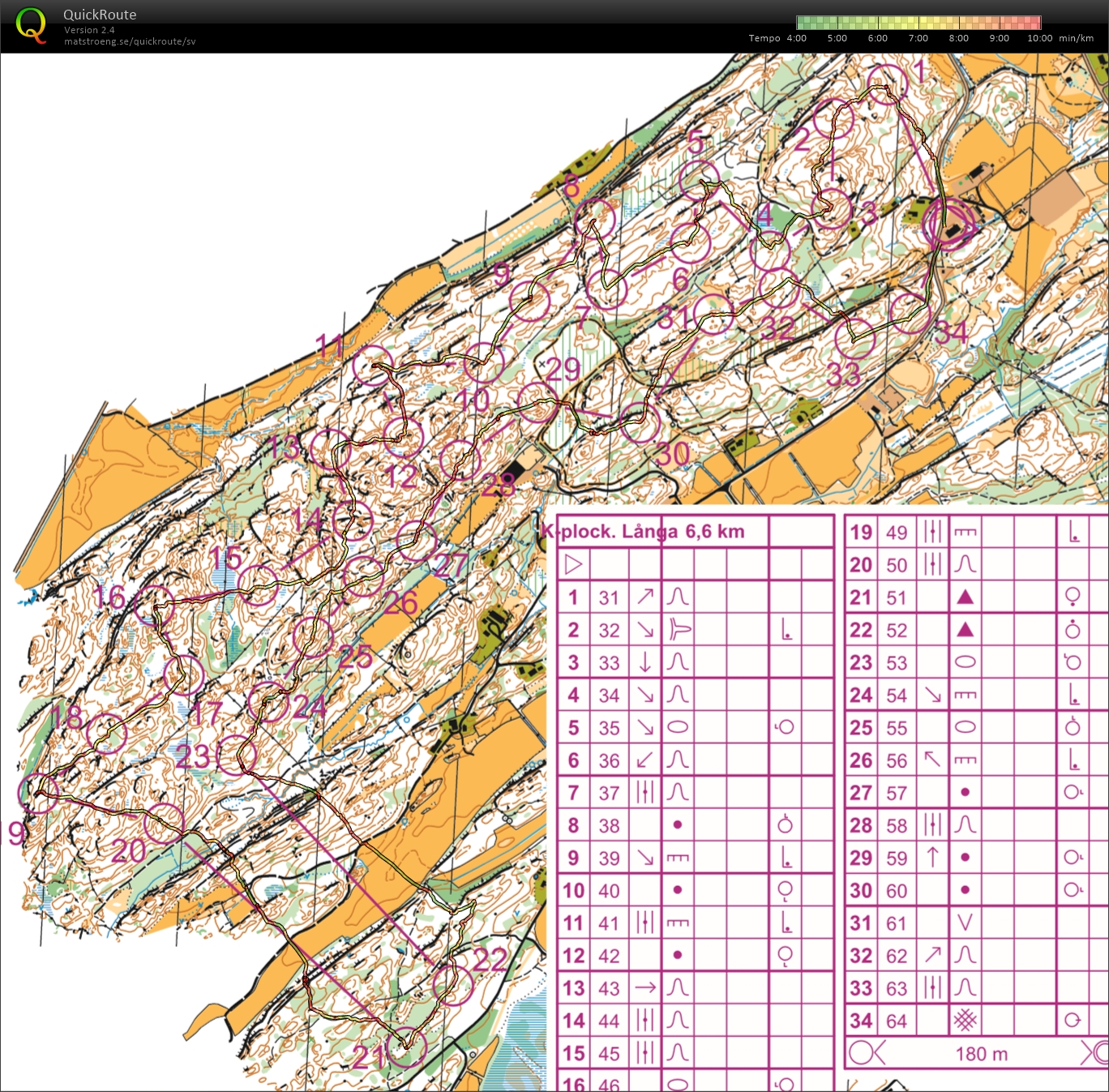
Task: Select control circle 30 on the map
Action: tap(640, 422)
